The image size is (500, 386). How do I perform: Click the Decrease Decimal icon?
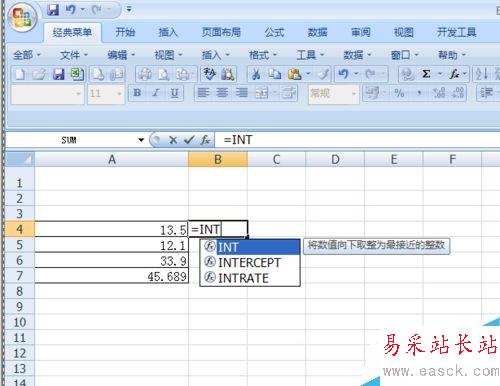pyautogui.click(x=458, y=93)
